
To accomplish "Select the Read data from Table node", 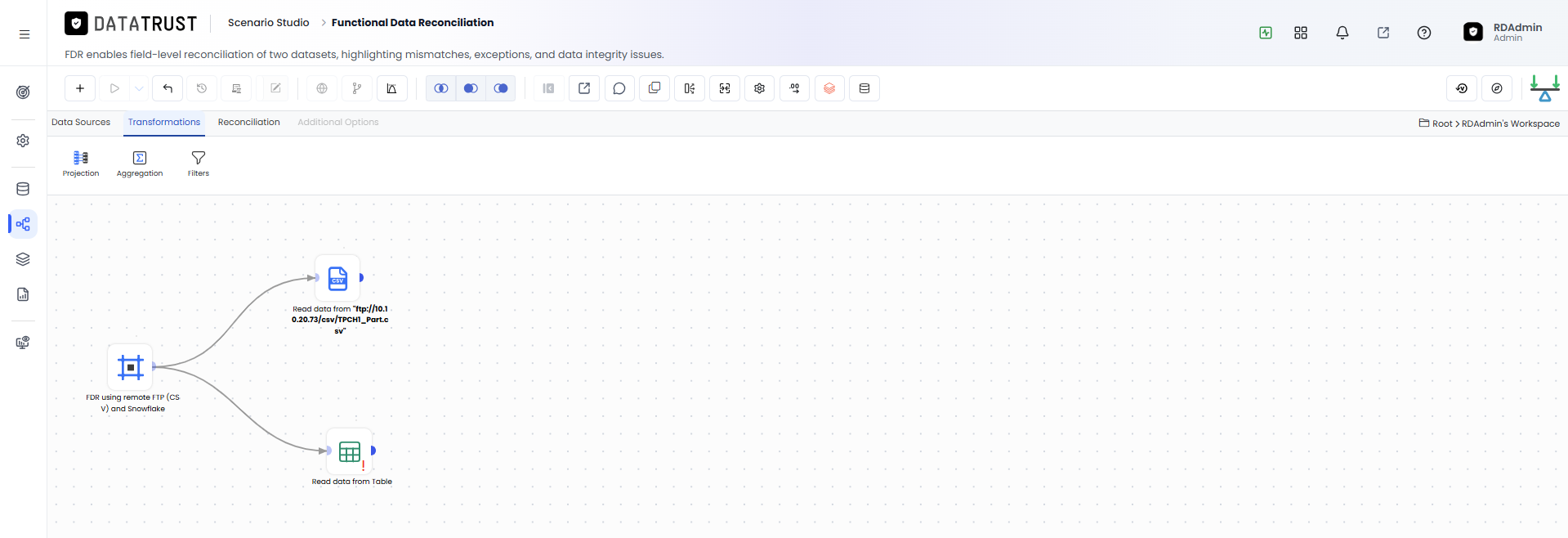I will click(x=350, y=451).
